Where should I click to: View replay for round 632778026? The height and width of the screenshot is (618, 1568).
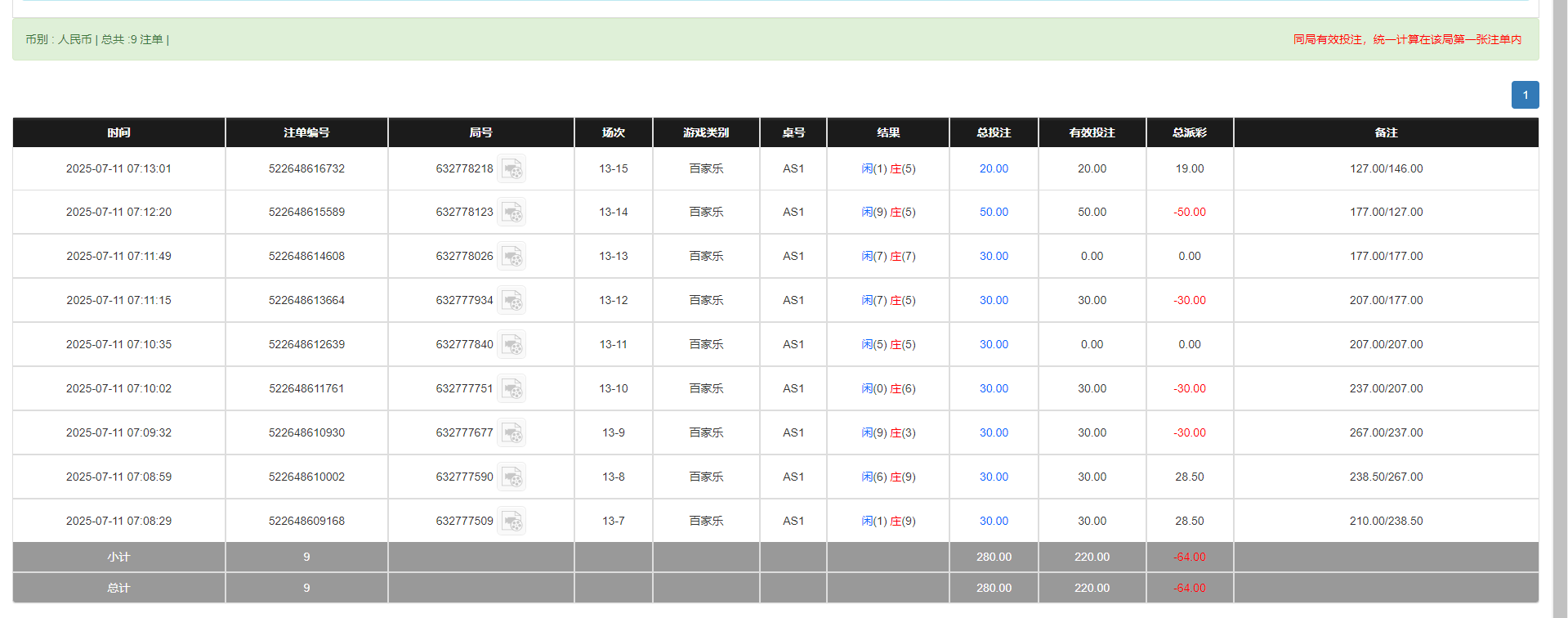pyautogui.click(x=511, y=257)
